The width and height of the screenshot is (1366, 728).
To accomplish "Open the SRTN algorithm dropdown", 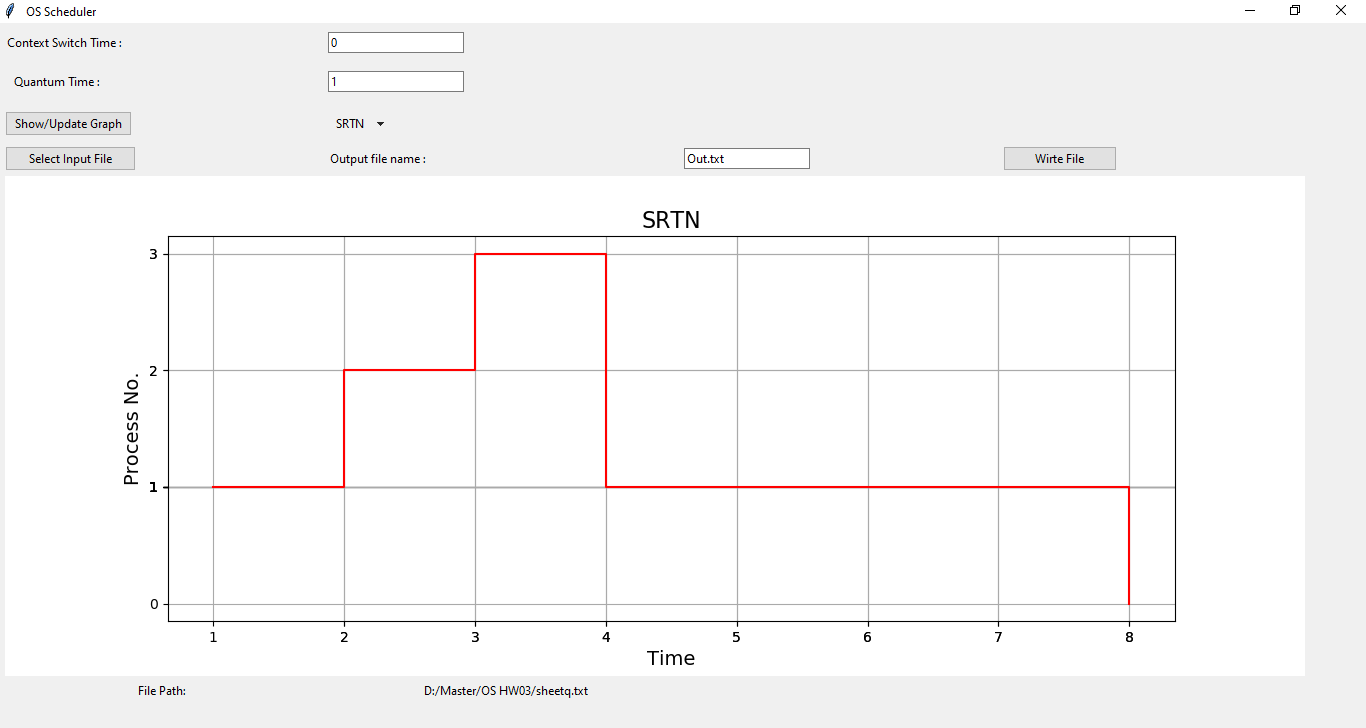I will [x=360, y=124].
